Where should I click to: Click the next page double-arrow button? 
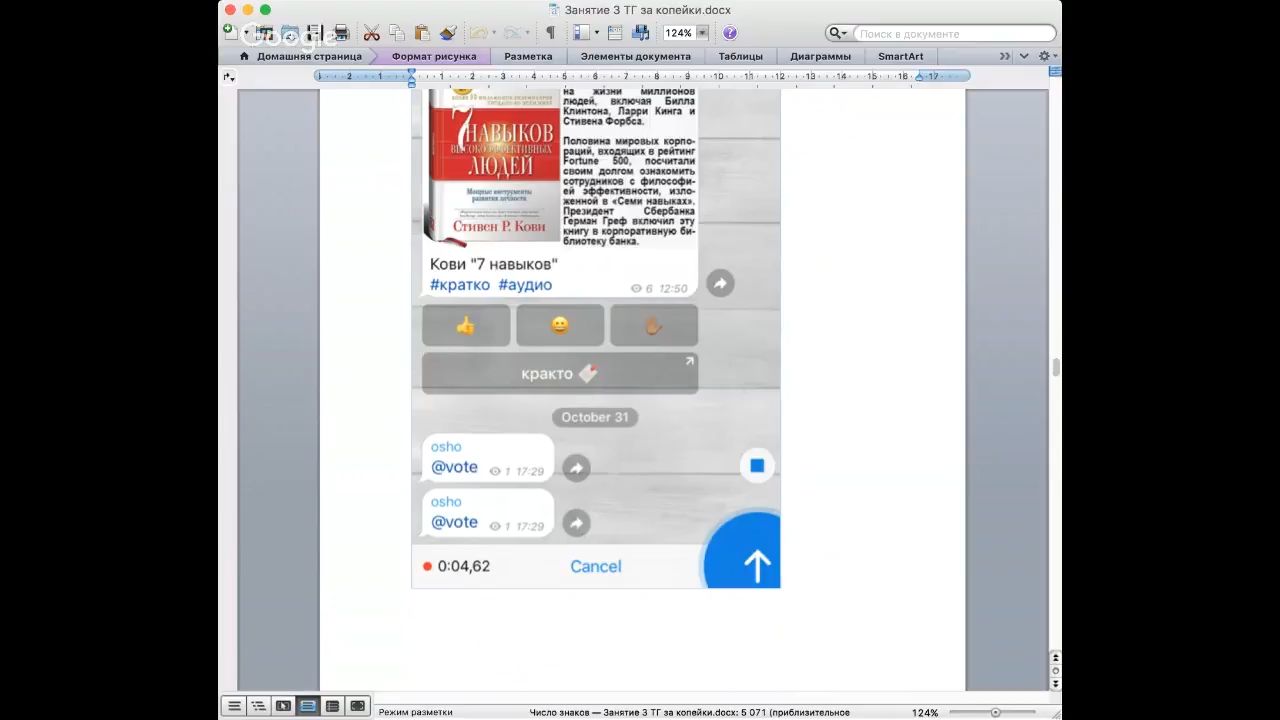coord(1055,684)
